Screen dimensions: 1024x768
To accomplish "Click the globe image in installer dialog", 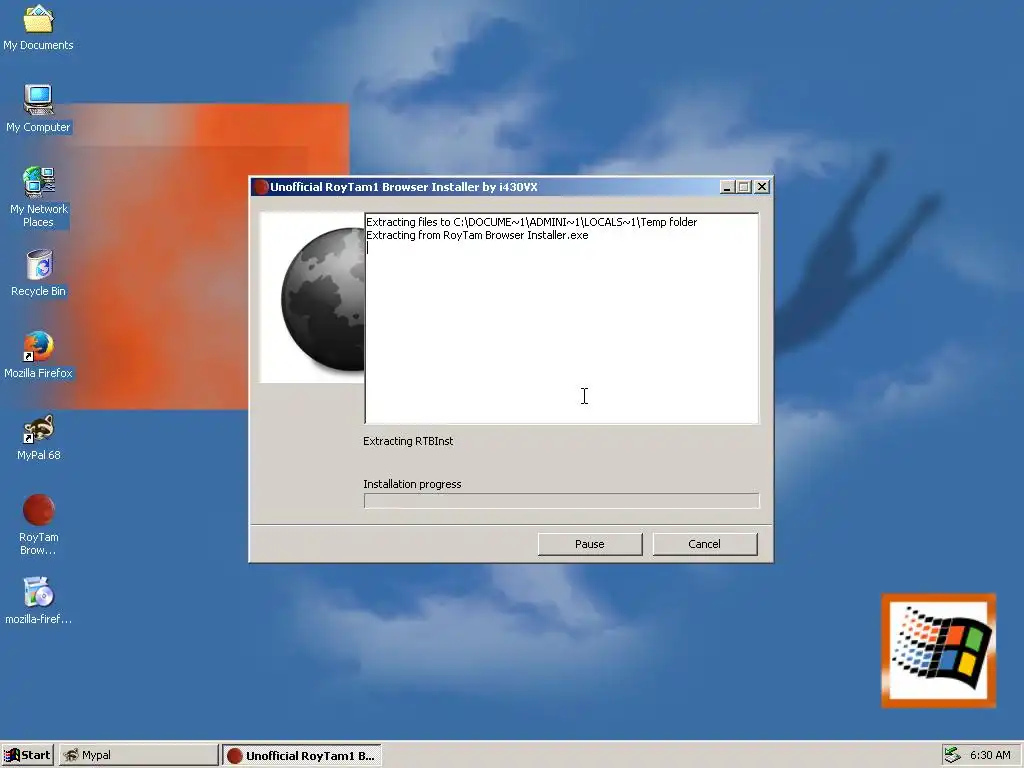I will pyautogui.click(x=312, y=297).
